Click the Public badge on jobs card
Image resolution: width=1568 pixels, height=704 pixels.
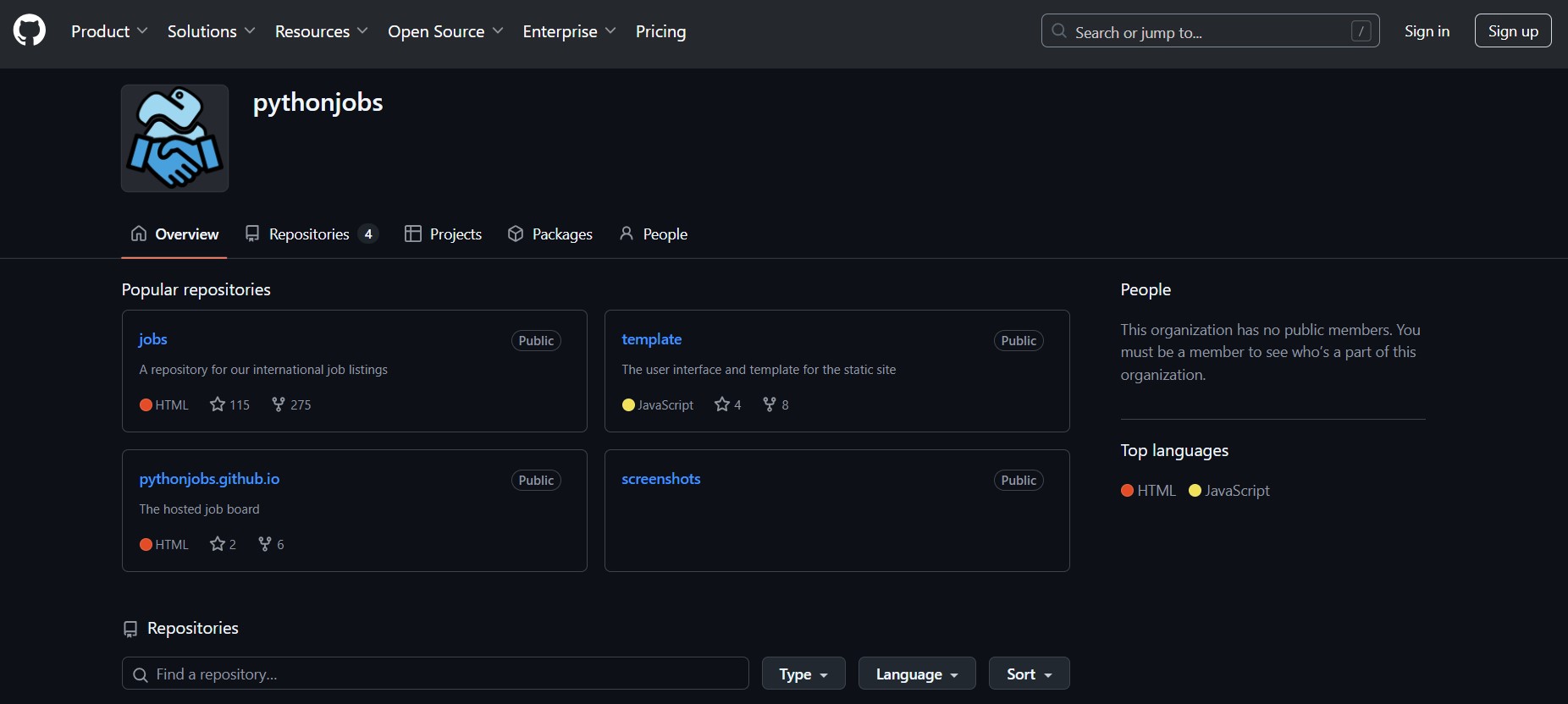(x=536, y=341)
